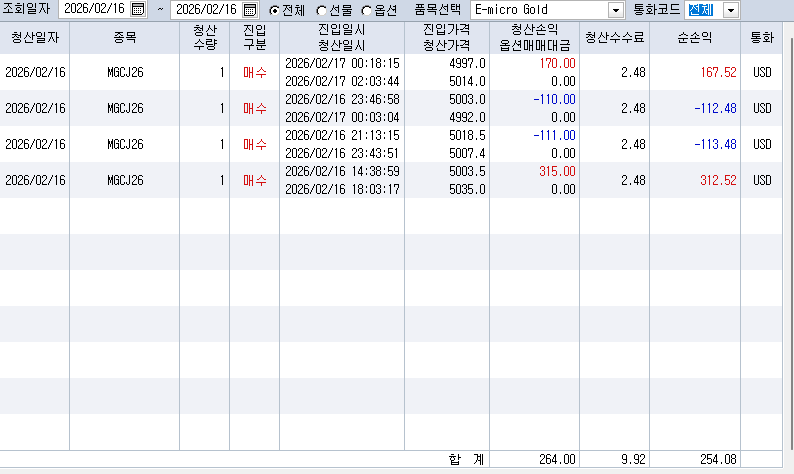This screenshot has width=794, height=474.
Task: Click the end date input field
Action: click(206, 9)
